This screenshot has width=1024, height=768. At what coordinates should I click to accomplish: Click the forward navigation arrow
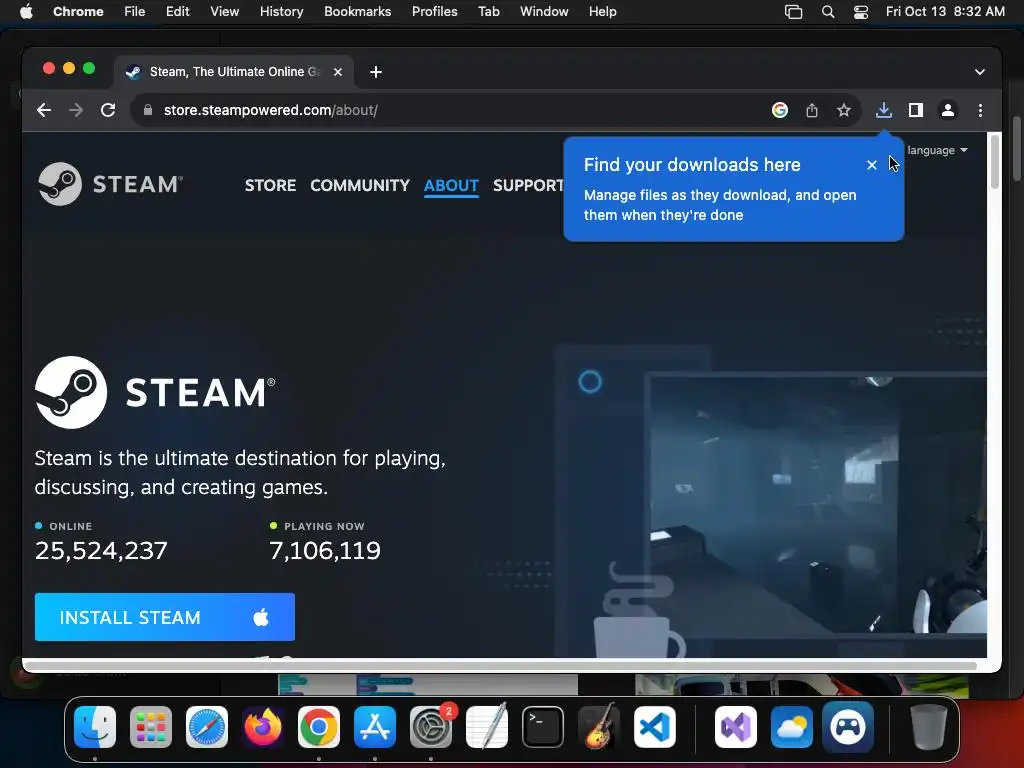[x=76, y=110]
